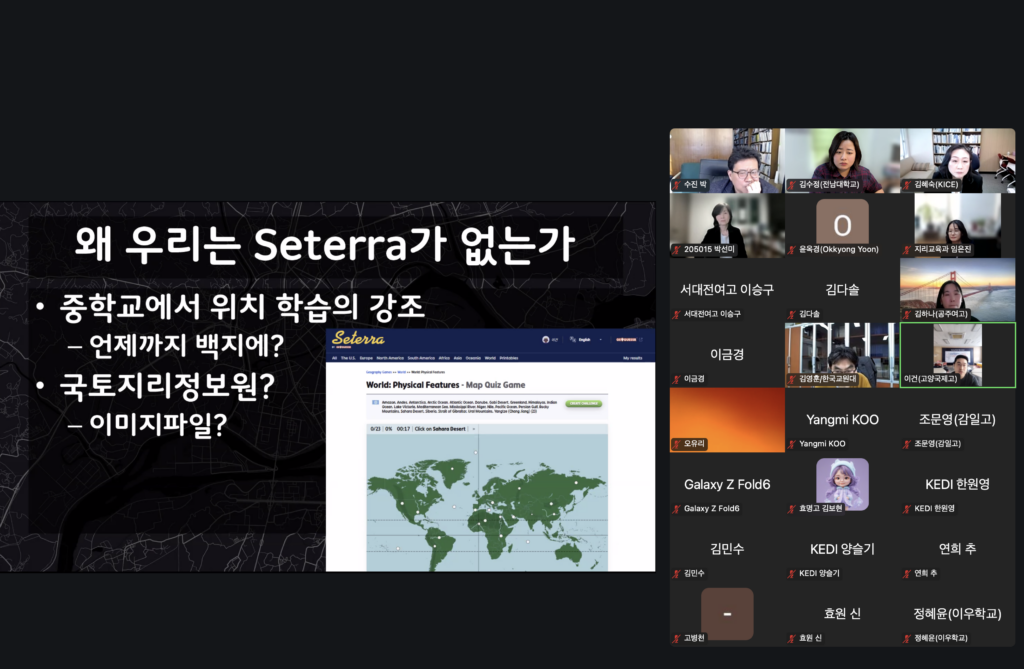Click muted mic icon beside 김다솔 label

(x=792, y=314)
